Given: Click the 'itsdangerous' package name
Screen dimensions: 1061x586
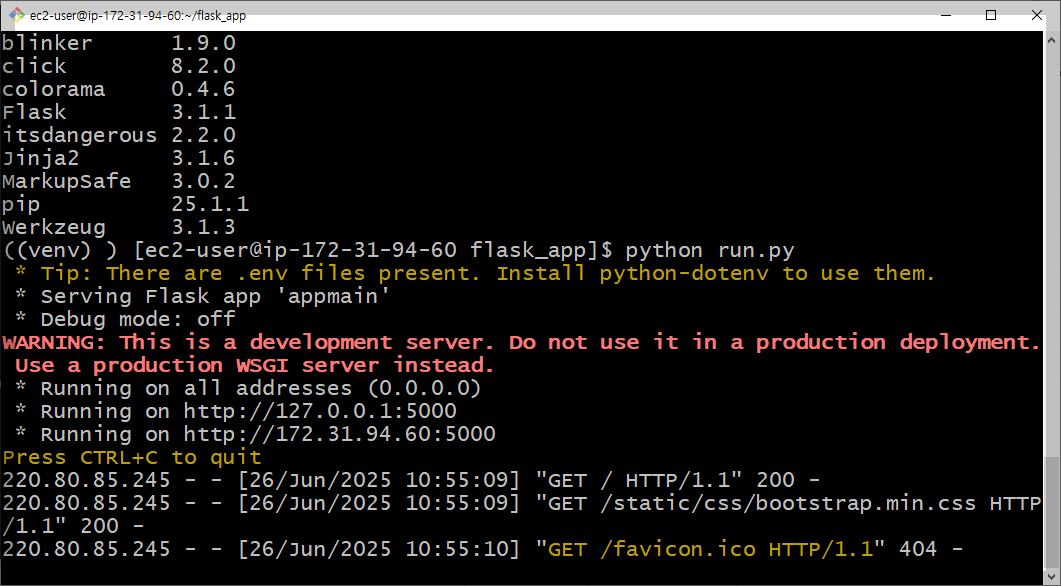Looking at the screenshot, I should 79,135.
